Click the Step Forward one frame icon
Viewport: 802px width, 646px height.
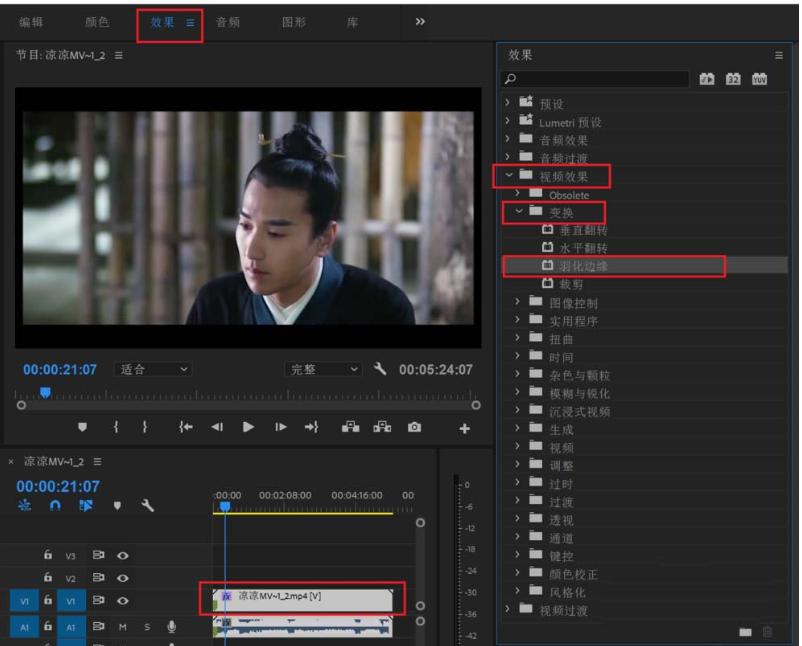click(x=281, y=427)
